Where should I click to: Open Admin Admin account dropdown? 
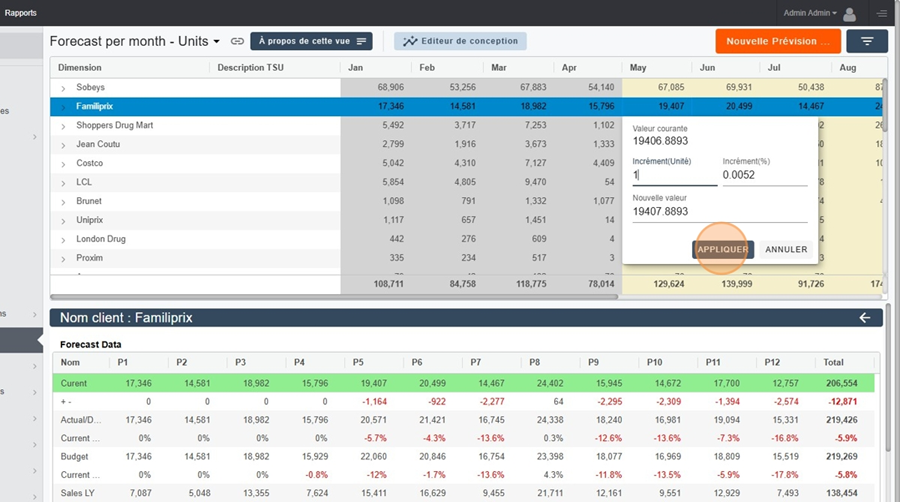[x=810, y=13]
